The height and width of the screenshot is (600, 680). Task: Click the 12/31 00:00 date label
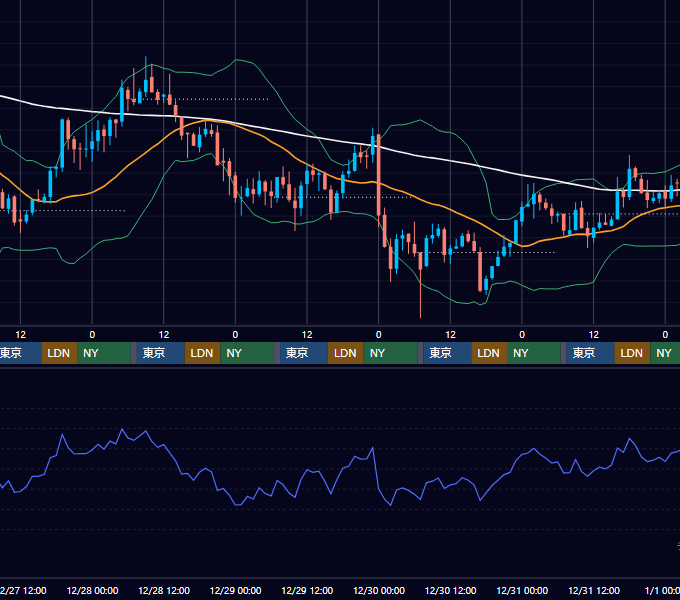pos(522,590)
